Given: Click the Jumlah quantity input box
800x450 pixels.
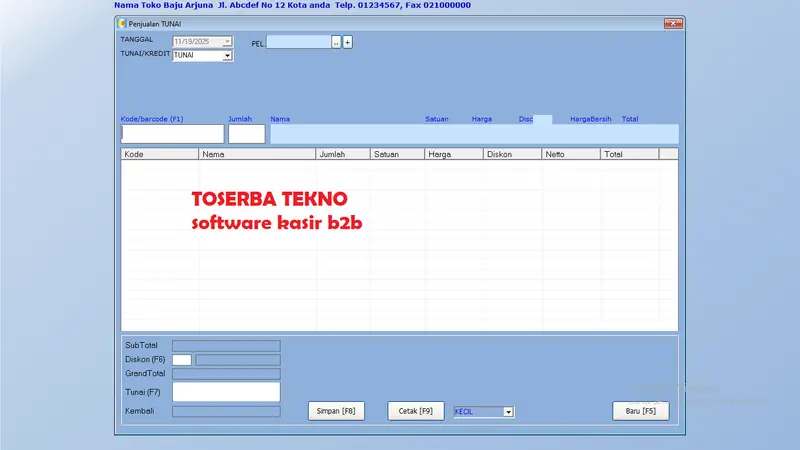Looking at the screenshot, I should pos(246,134).
